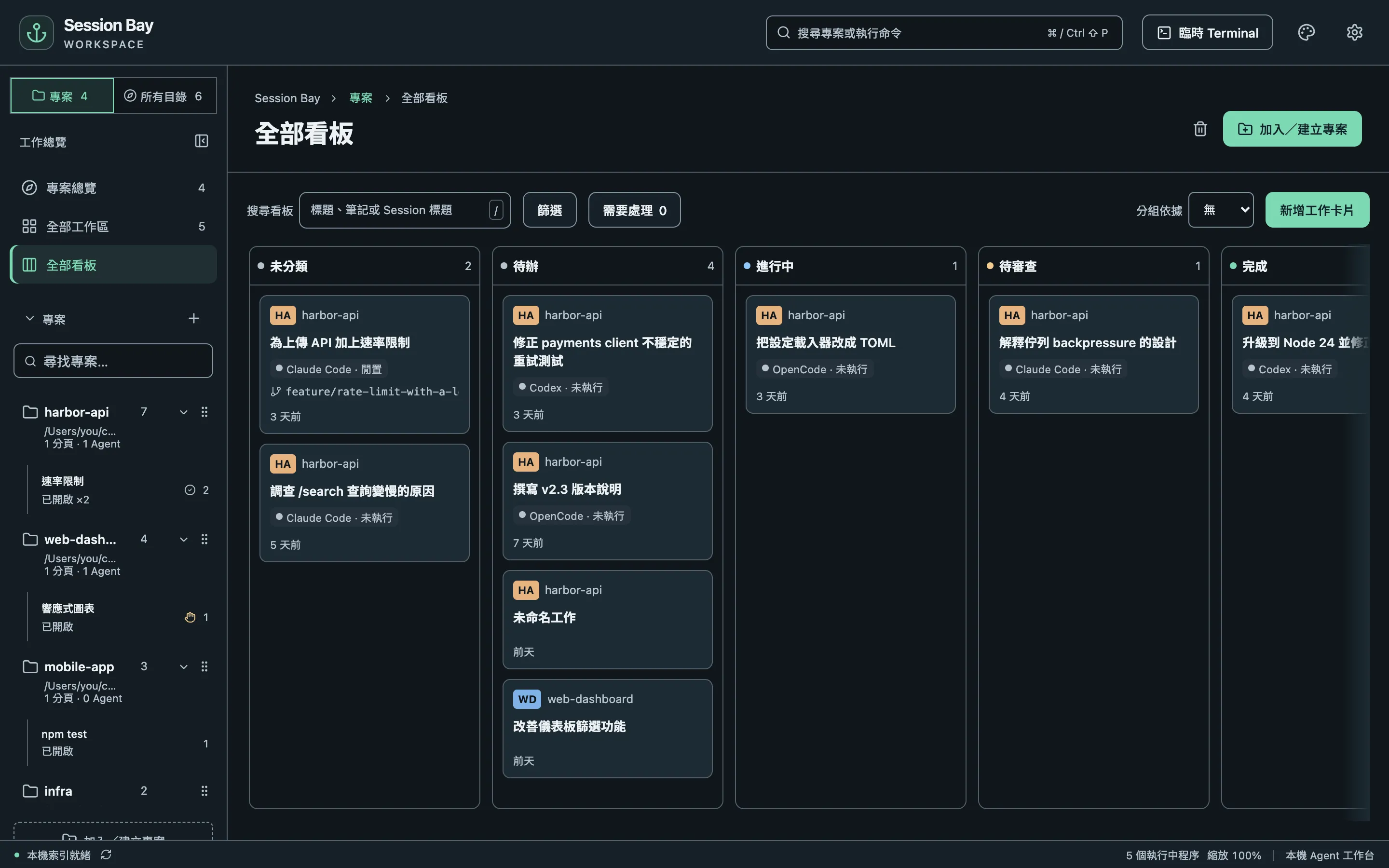Click refresh icon next to 本機索引就緒
Viewport: 1389px width, 868px height.
point(106,855)
